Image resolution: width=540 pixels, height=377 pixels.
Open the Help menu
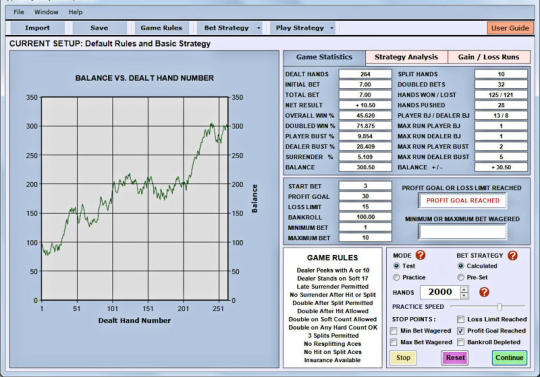click(x=75, y=12)
